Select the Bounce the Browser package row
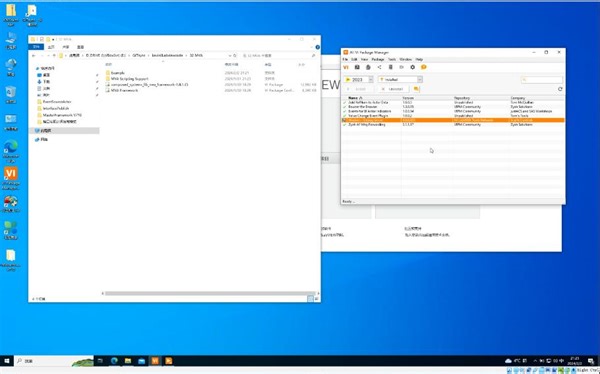 tap(453, 107)
